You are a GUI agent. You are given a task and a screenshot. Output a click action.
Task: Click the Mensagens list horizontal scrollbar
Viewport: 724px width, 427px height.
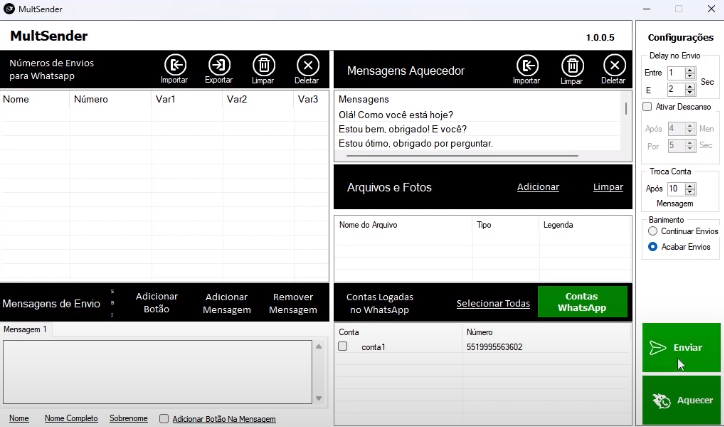(x=462, y=156)
